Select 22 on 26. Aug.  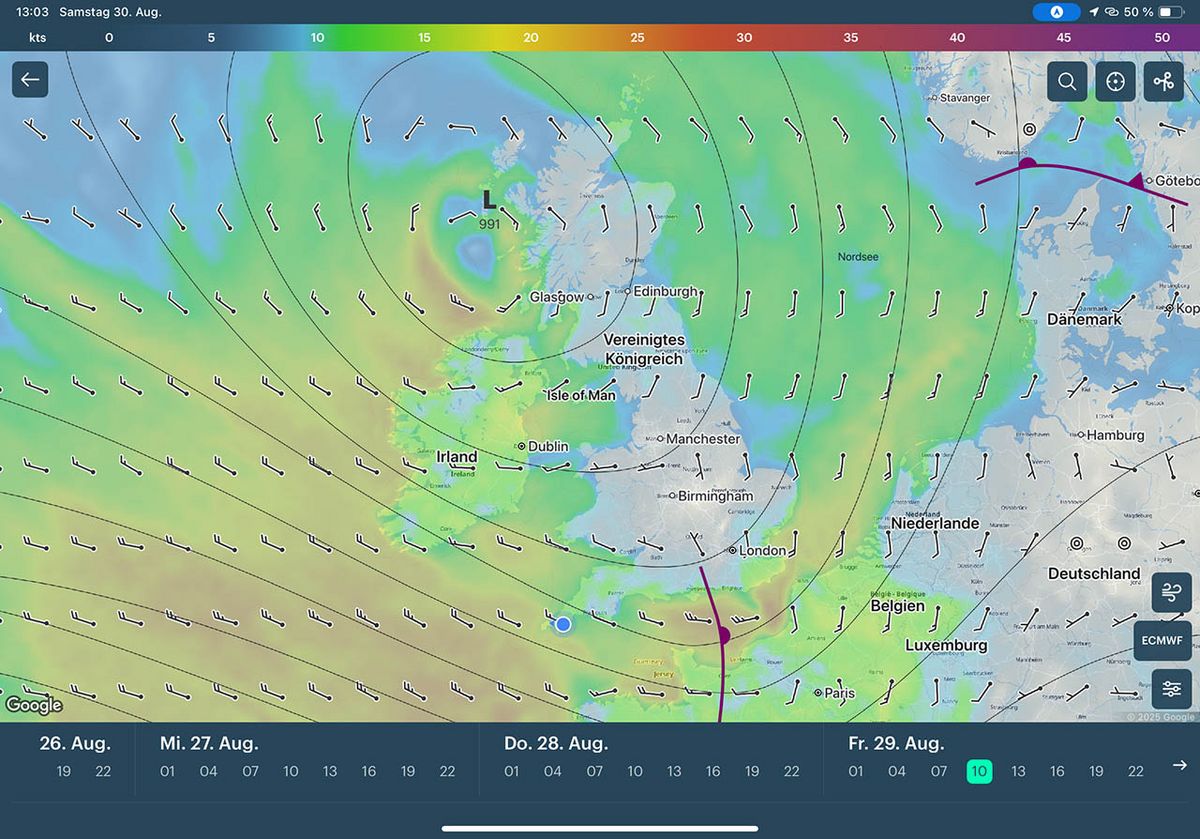coord(103,771)
